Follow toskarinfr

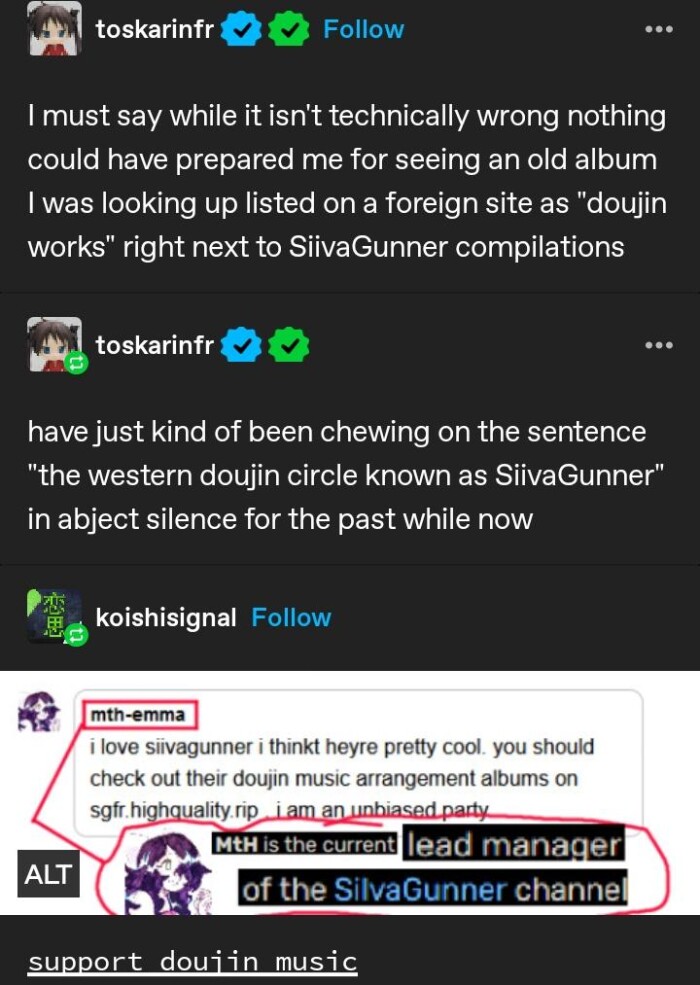(363, 29)
